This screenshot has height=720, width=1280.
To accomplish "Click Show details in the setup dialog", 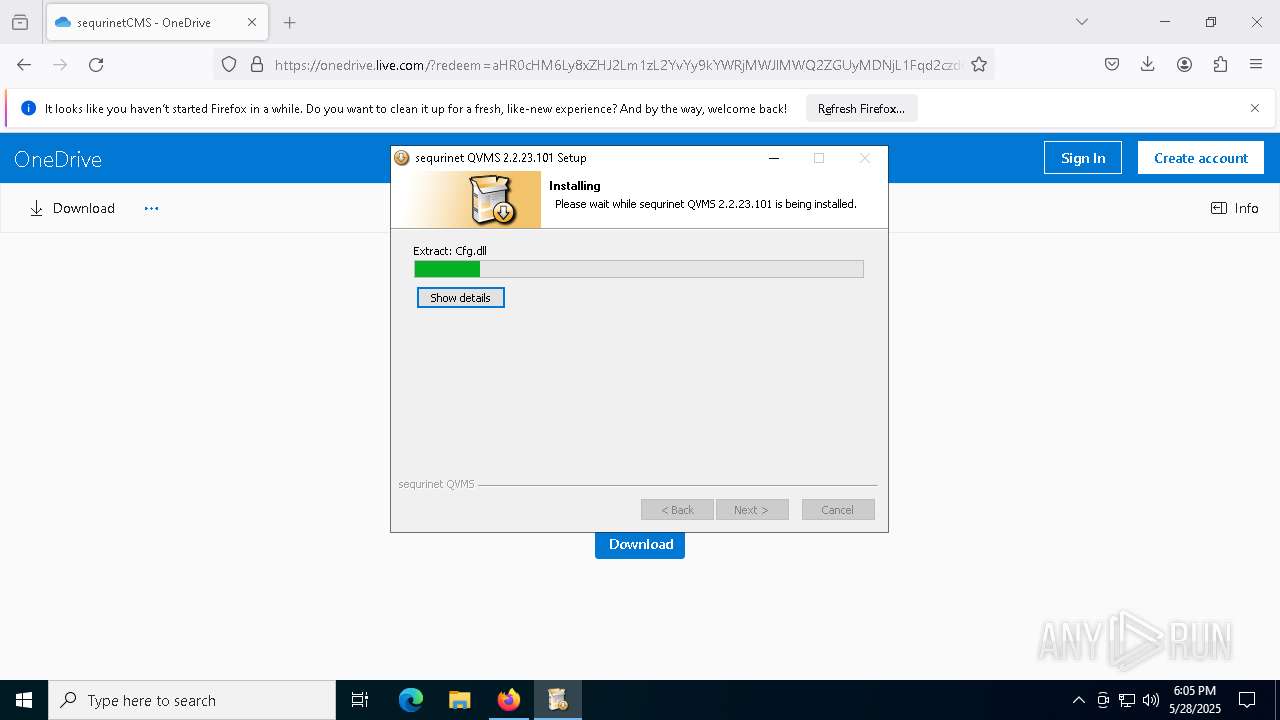I will click(x=461, y=298).
